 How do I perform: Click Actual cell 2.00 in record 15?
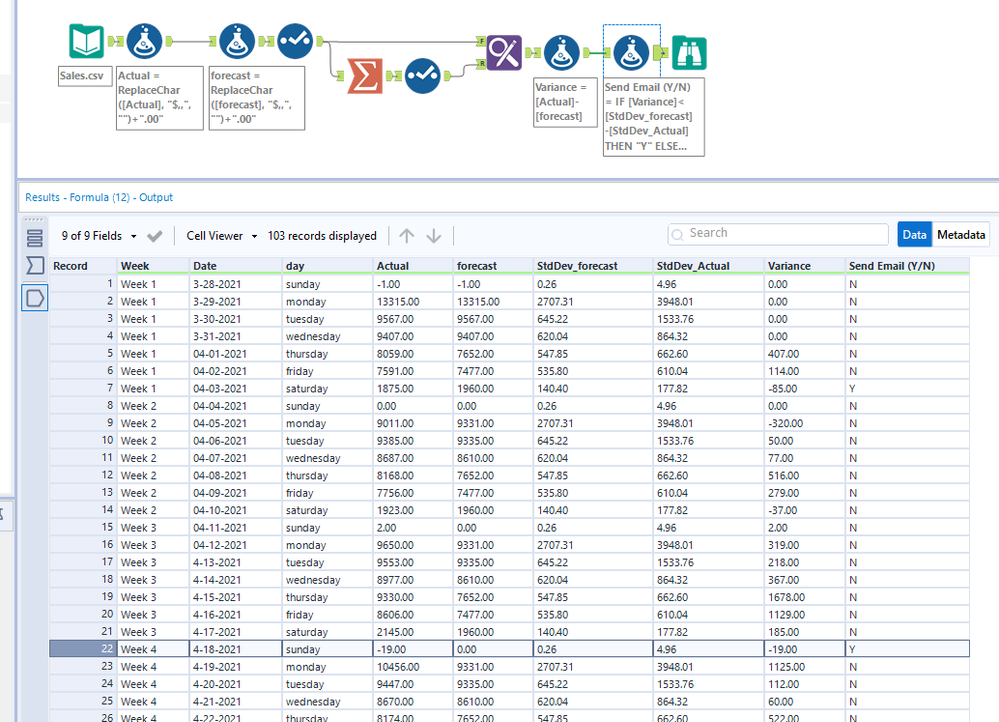click(x=413, y=528)
